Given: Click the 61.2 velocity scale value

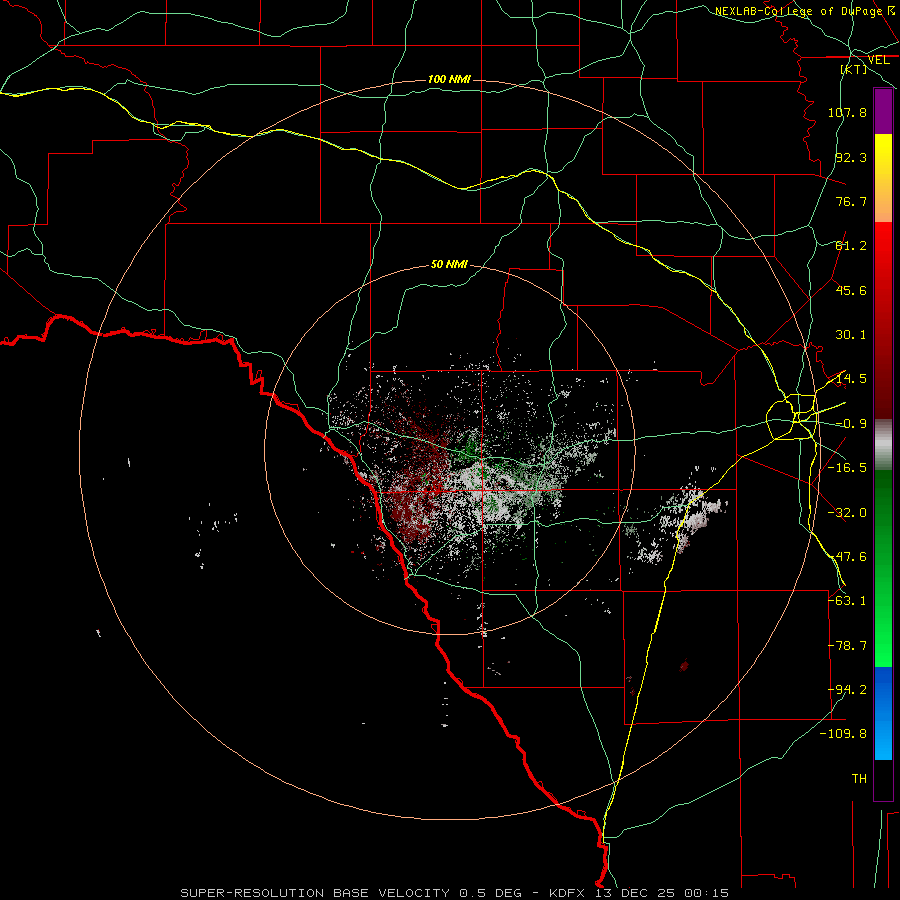Looking at the screenshot, I should pos(851,246).
